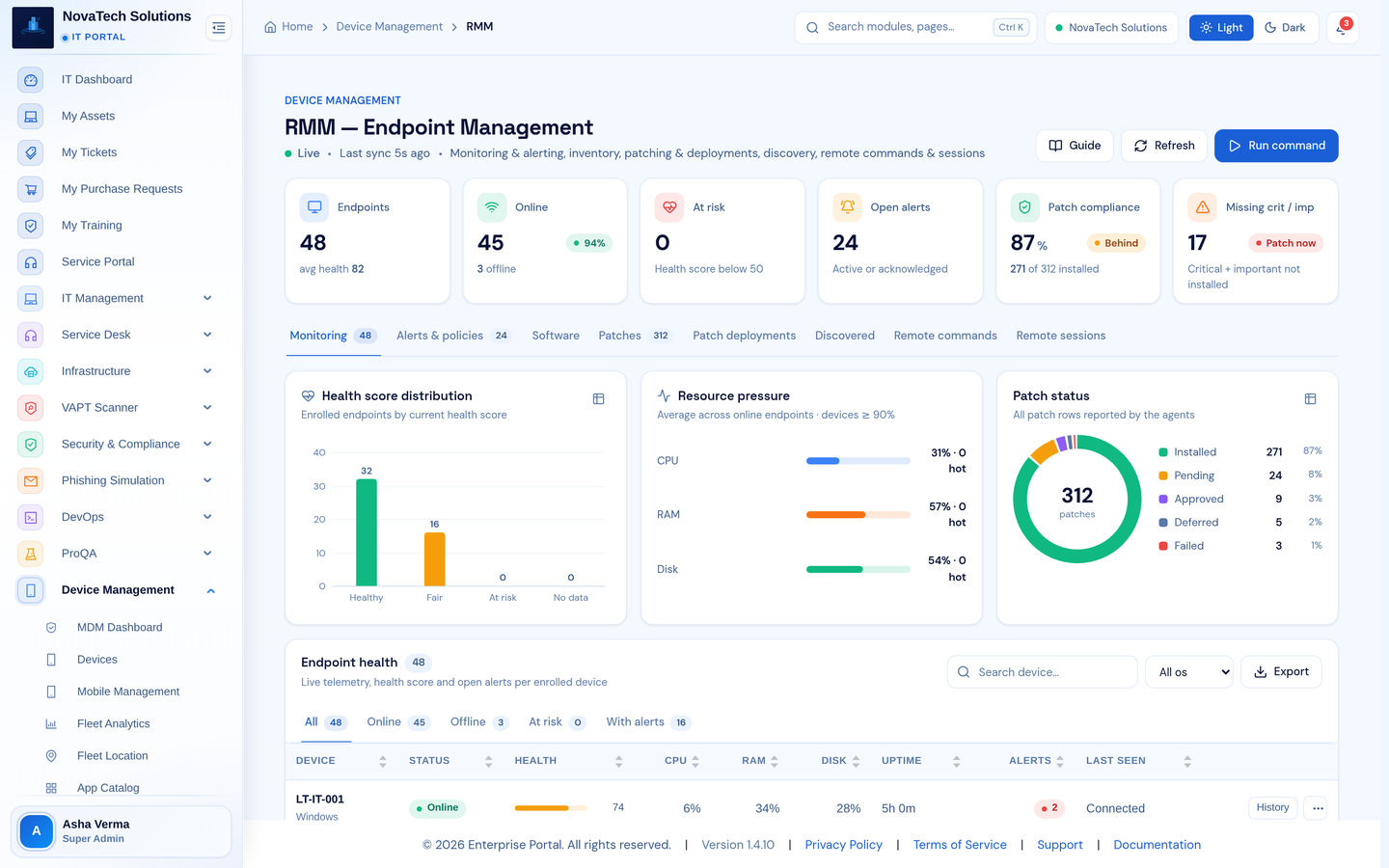Open the notifications bell
This screenshot has height=868, width=1389.
coord(1342,28)
